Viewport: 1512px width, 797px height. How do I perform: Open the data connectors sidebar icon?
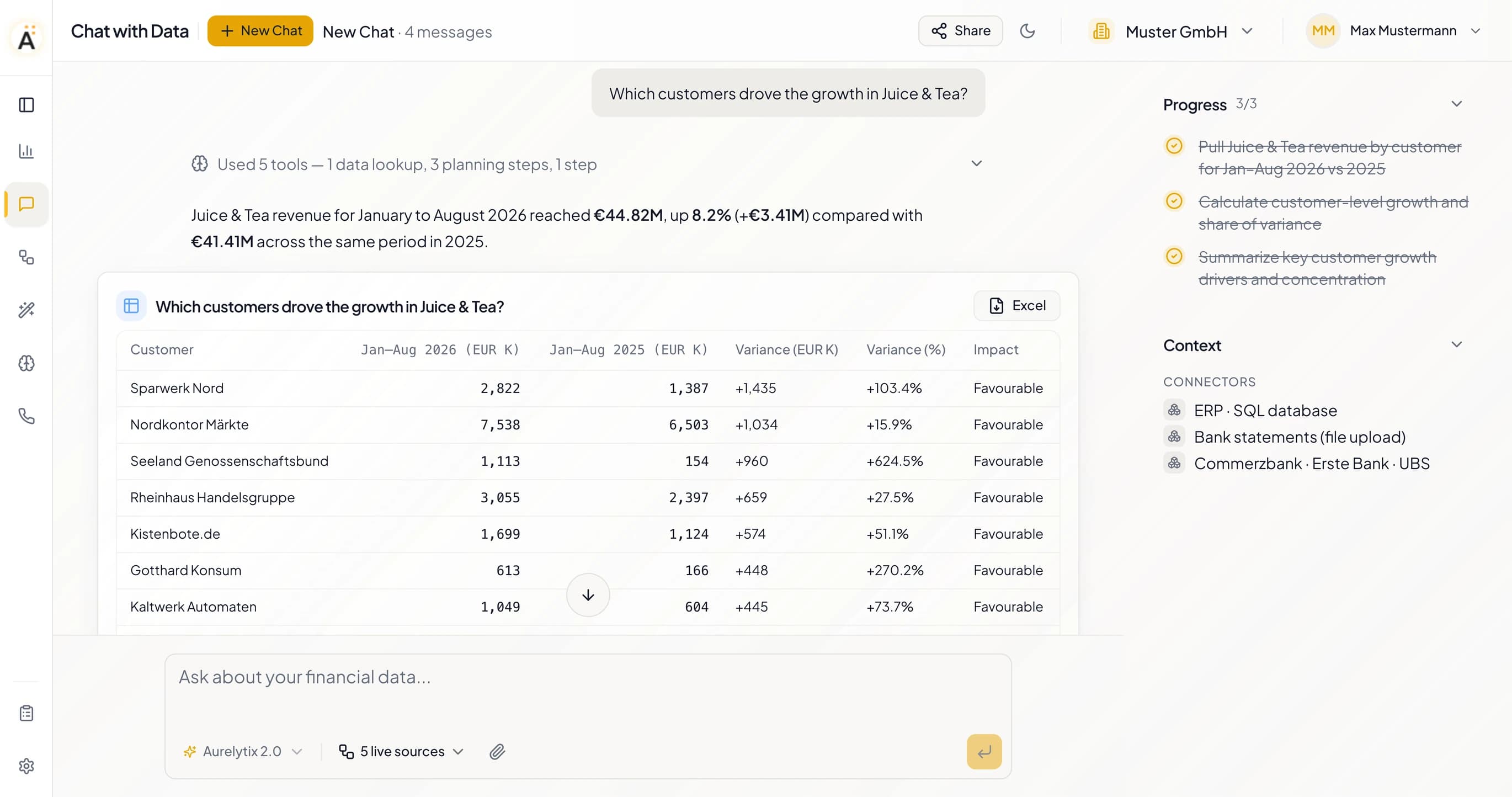click(26, 257)
